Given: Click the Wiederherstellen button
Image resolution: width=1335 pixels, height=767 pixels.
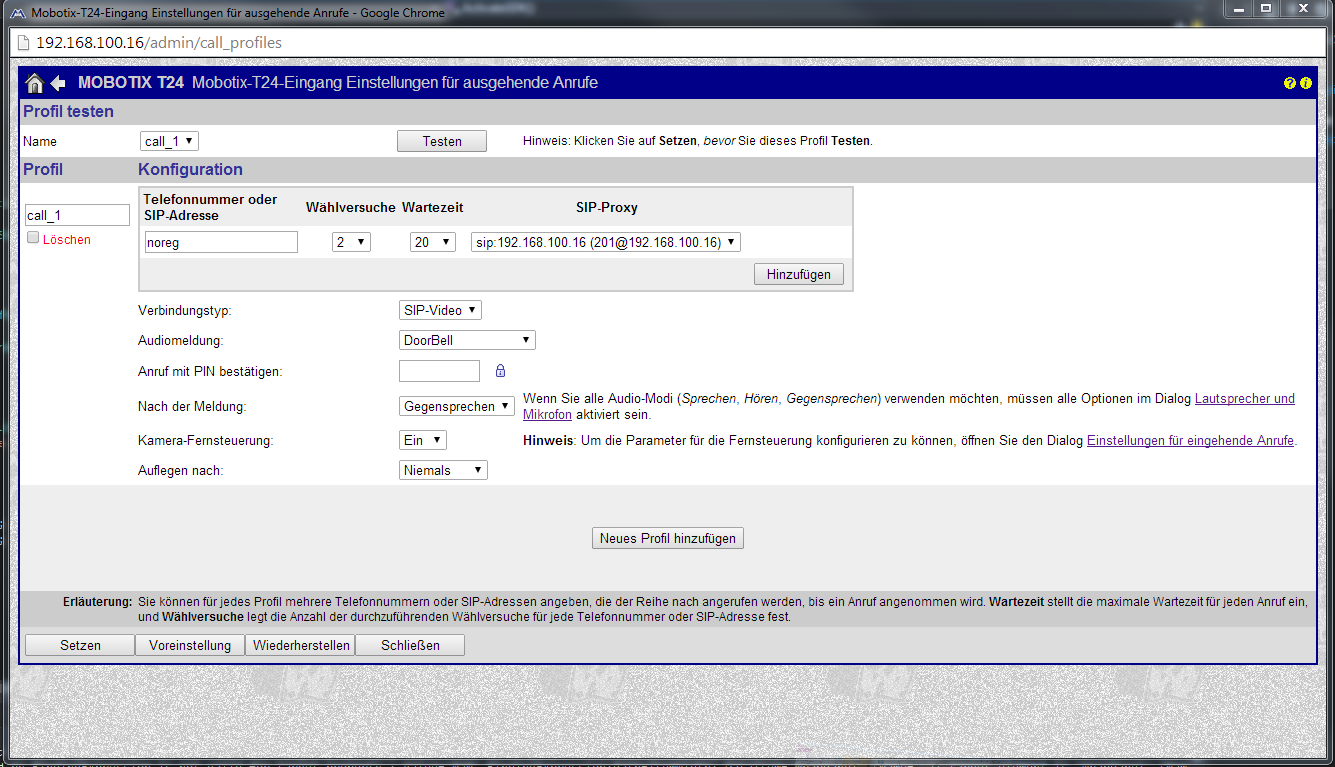Looking at the screenshot, I should [x=301, y=645].
